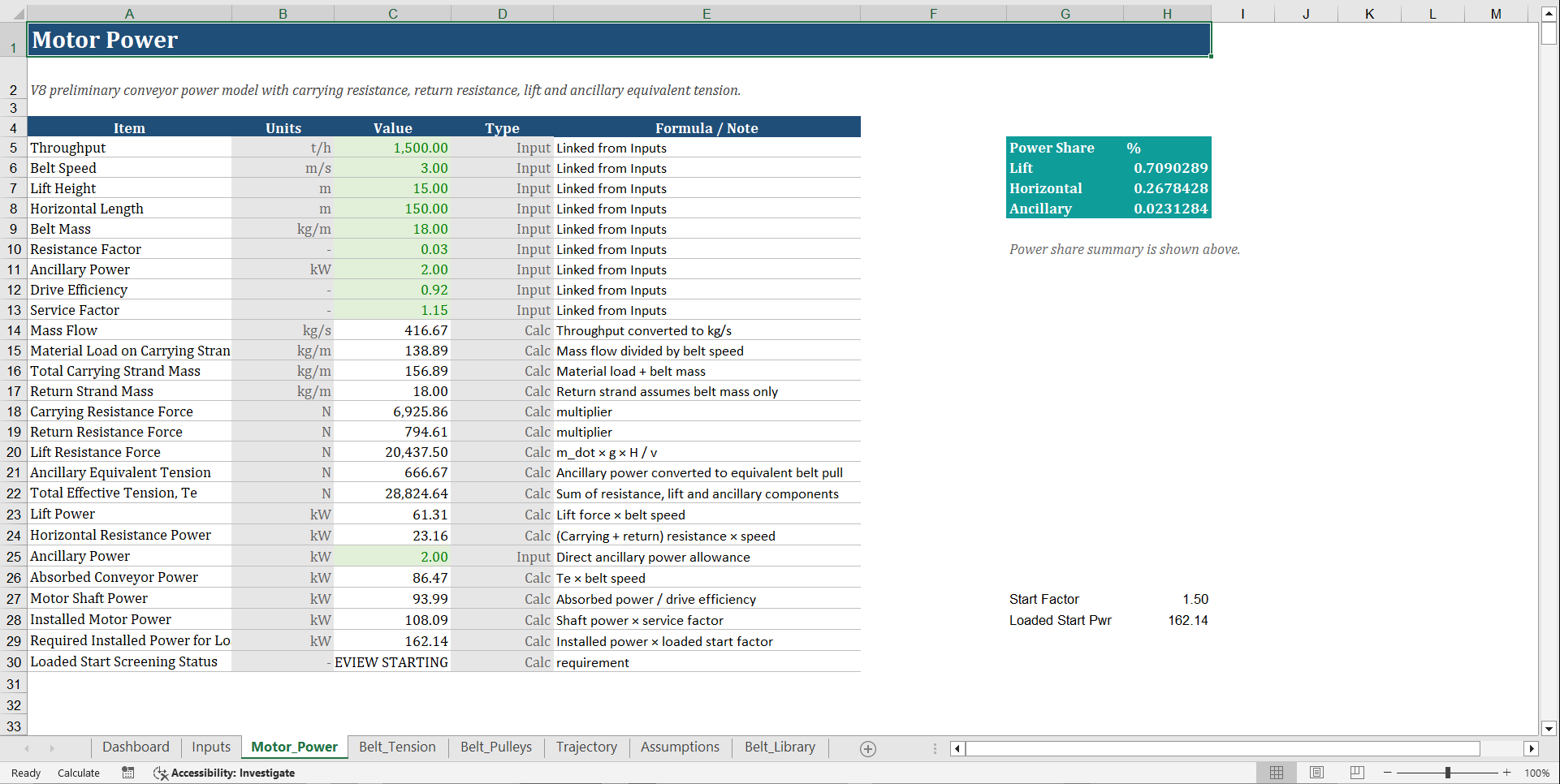The width and height of the screenshot is (1560, 784).
Task: Zoom out using the minus button
Action: click(1386, 773)
